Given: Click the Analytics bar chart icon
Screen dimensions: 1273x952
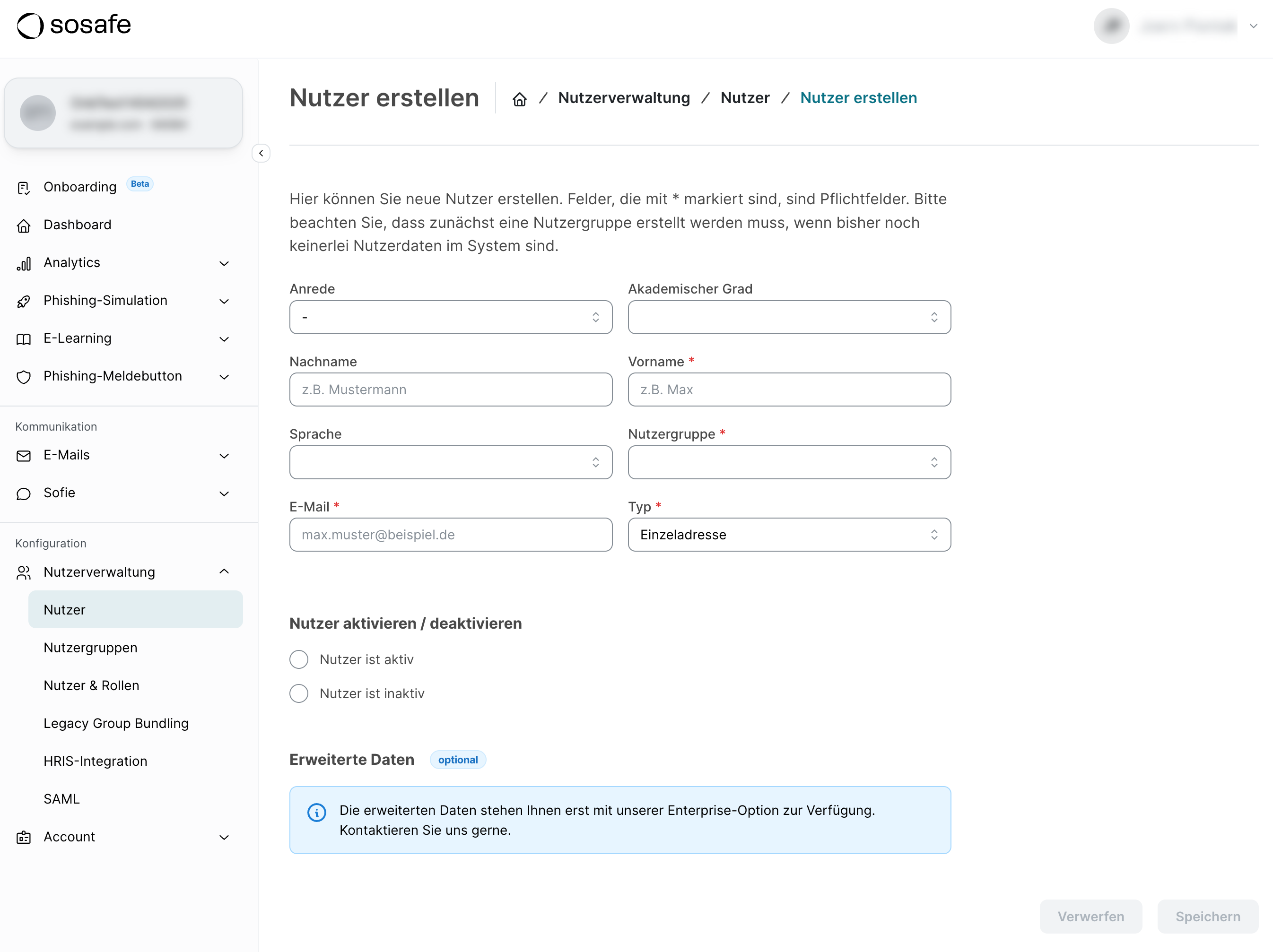Looking at the screenshot, I should 24,263.
